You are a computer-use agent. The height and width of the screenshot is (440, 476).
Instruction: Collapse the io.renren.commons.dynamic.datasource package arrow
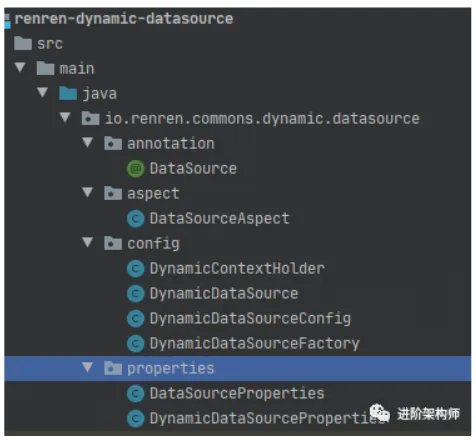65,117
